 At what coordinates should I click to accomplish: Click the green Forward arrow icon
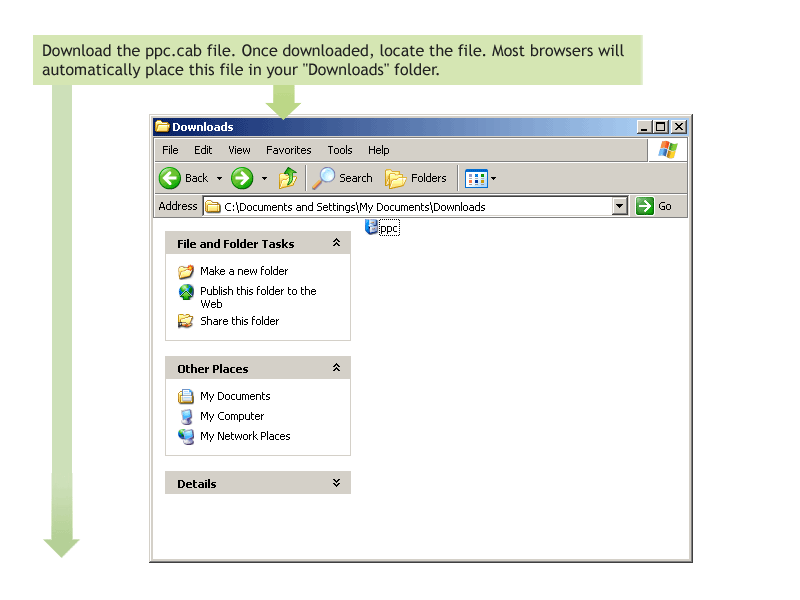coord(242,178)
